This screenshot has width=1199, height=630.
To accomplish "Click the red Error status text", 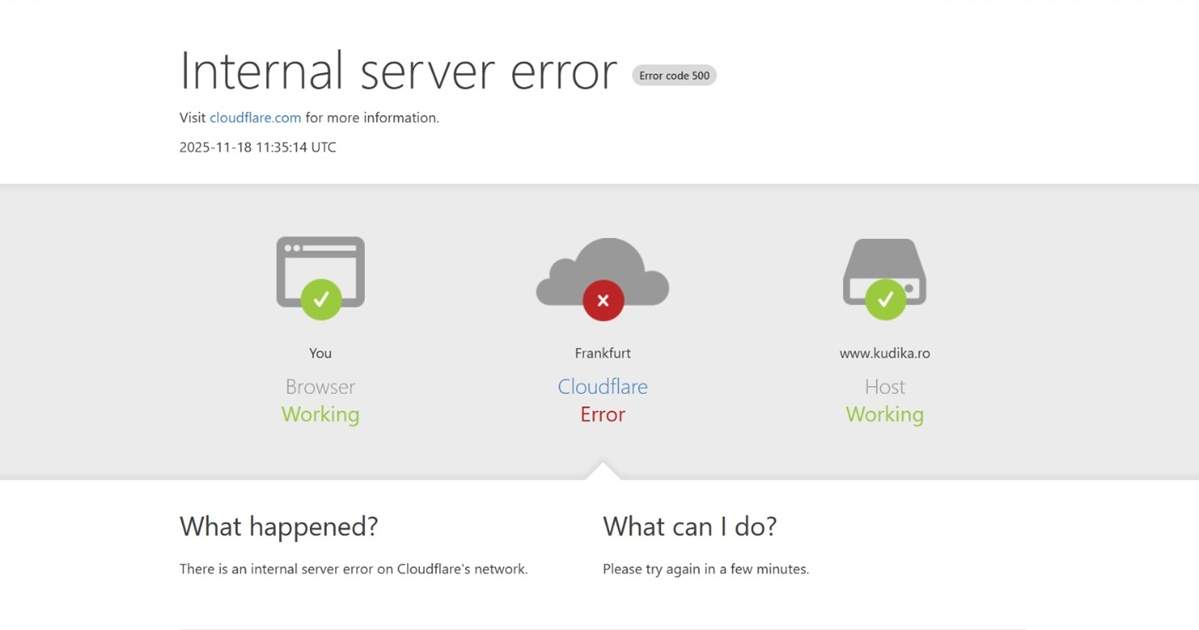I will 602,414.
